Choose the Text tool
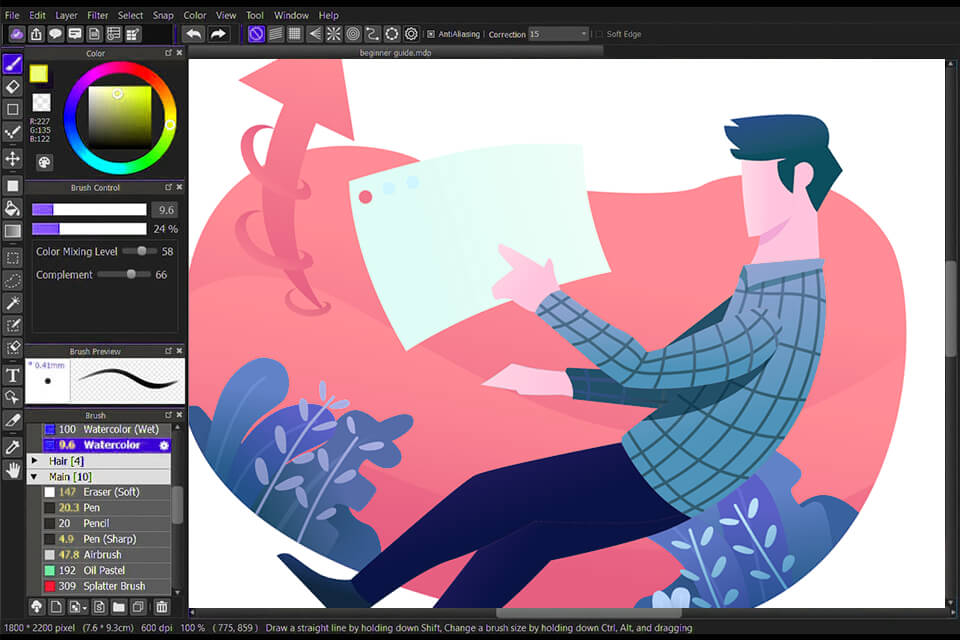The image size is (960, 640). [x=13, y=373]
